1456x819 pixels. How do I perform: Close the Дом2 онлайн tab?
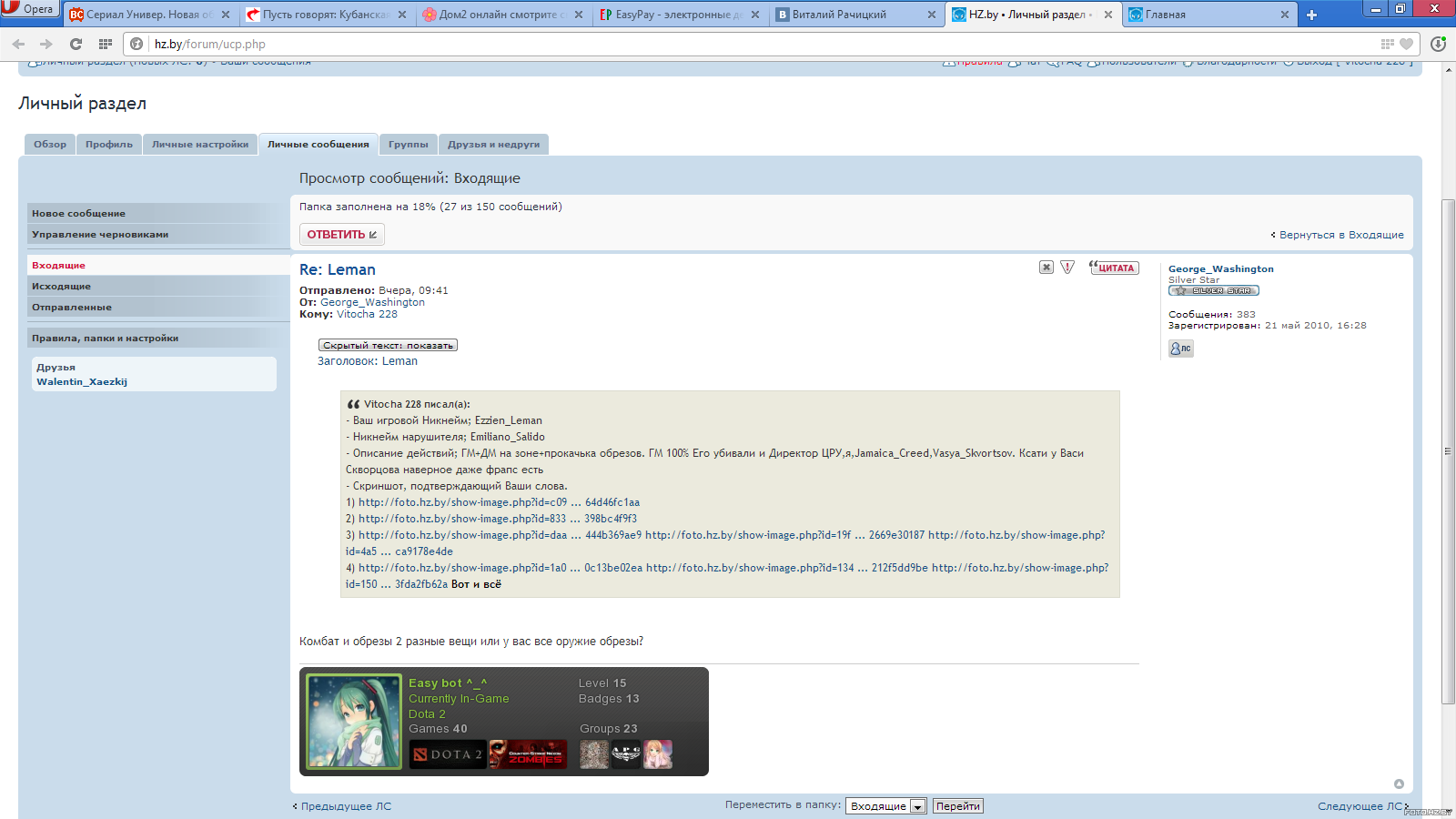coord(579,15)
